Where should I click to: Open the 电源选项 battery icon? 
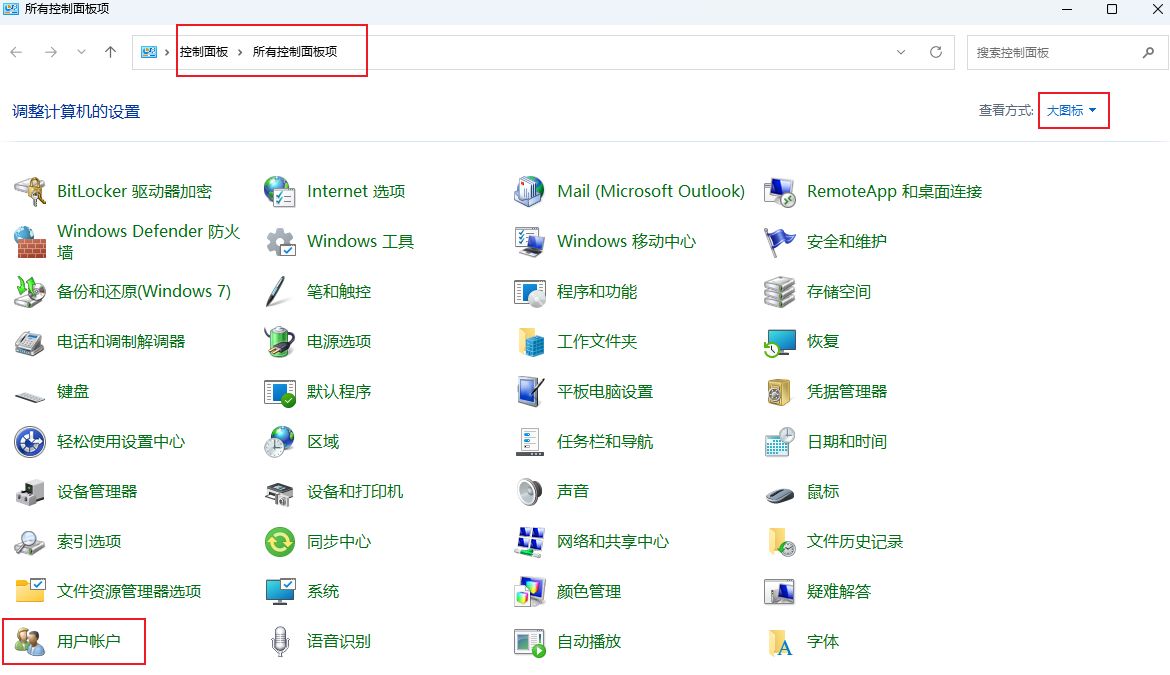pos(280,341)
